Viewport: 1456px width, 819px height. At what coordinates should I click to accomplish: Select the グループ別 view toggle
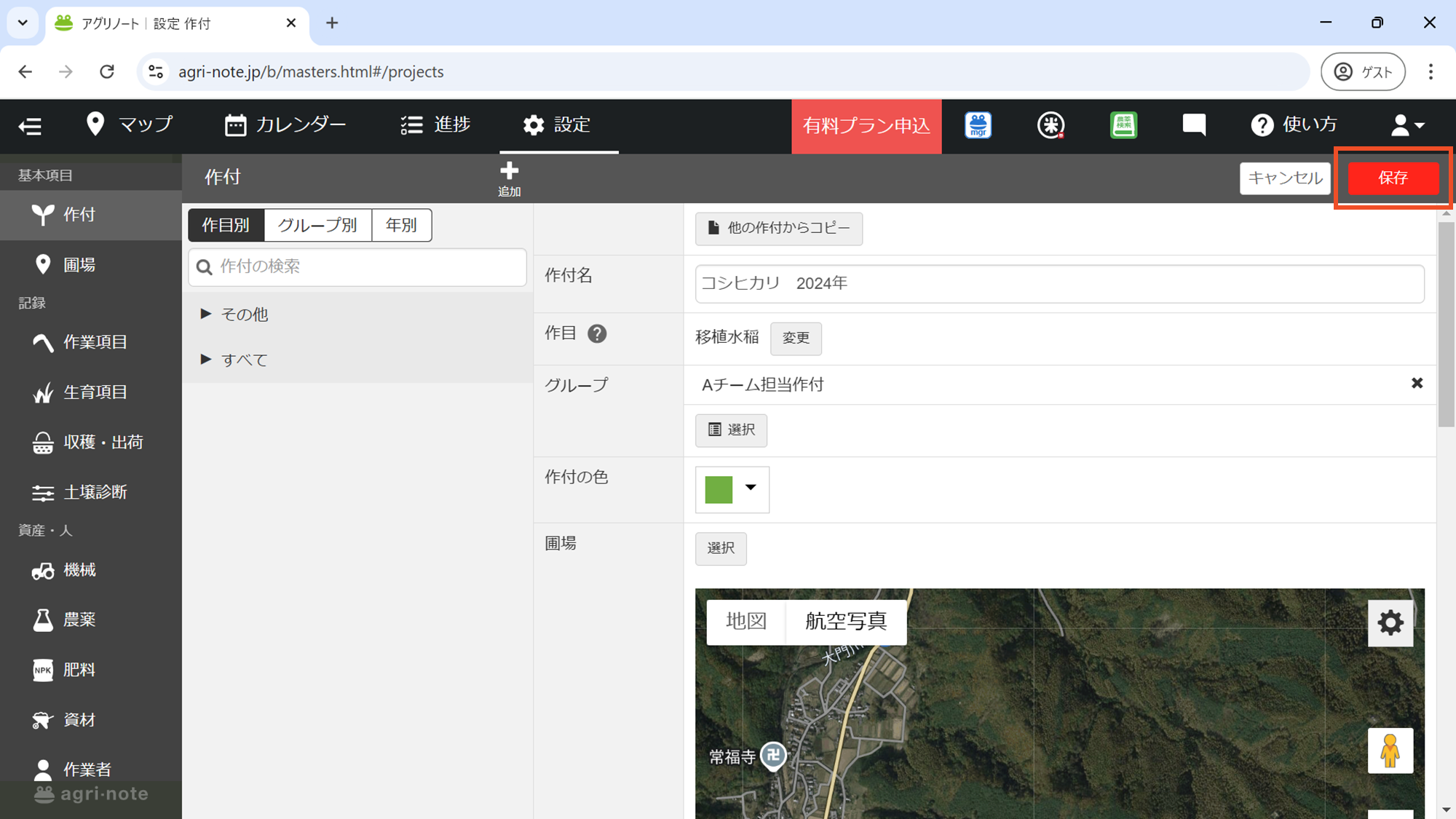pyautogui.click(x=317, y=226)
